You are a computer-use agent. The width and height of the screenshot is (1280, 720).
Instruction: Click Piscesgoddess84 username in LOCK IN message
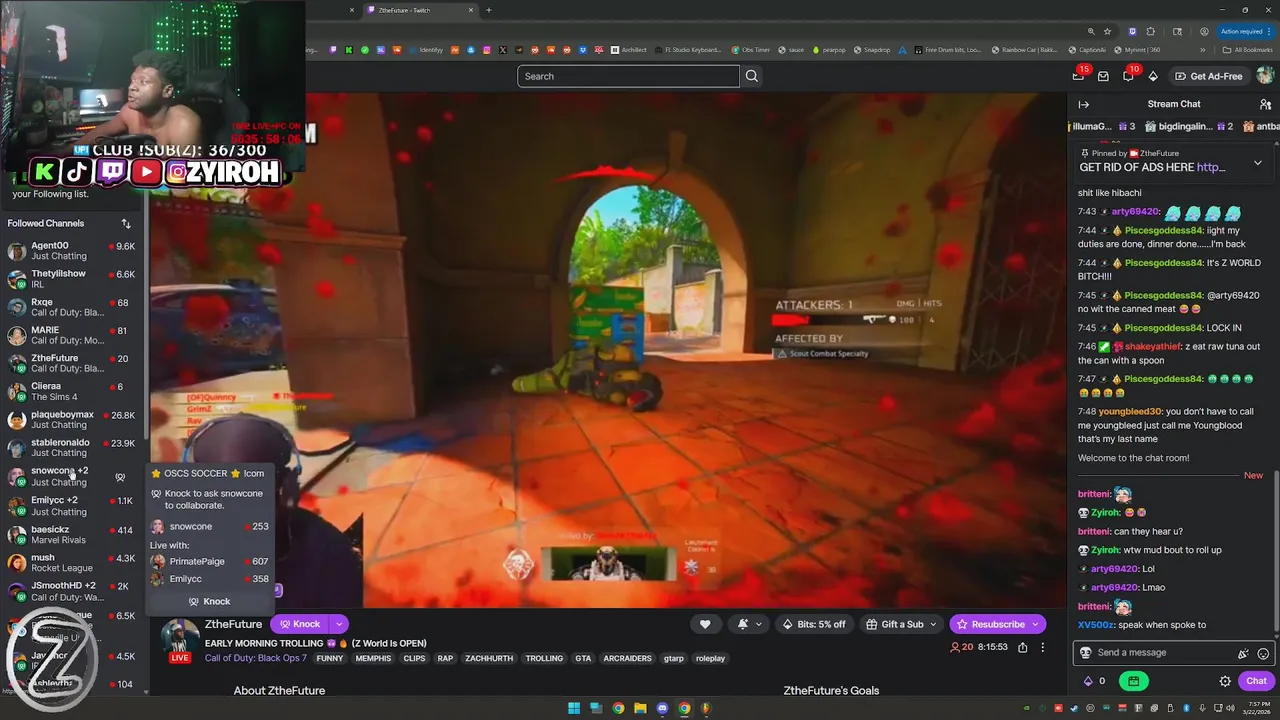point(1164,328)
